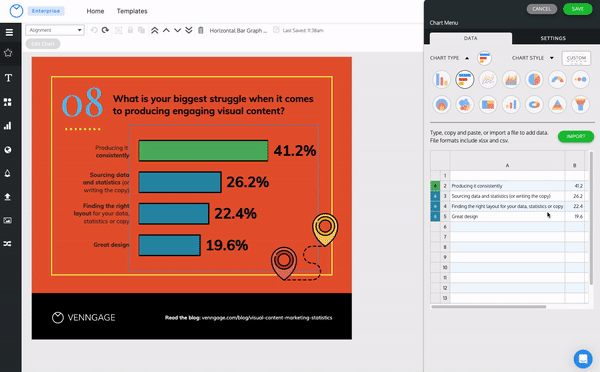The image size is (600, 372).
Task: Open the Text tool in left sidebar
Action: [8, 78]
